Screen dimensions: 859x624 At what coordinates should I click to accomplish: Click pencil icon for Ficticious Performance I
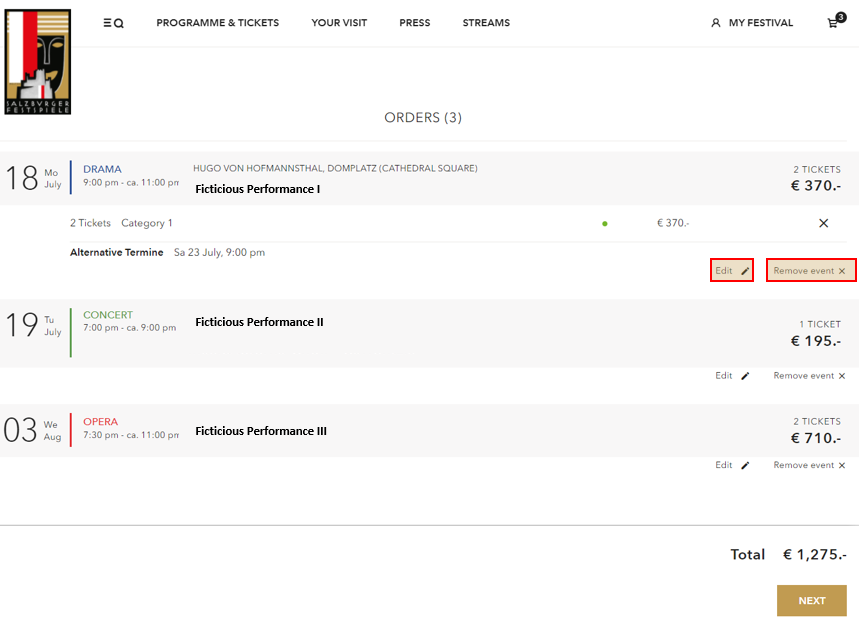click(745, 271)
